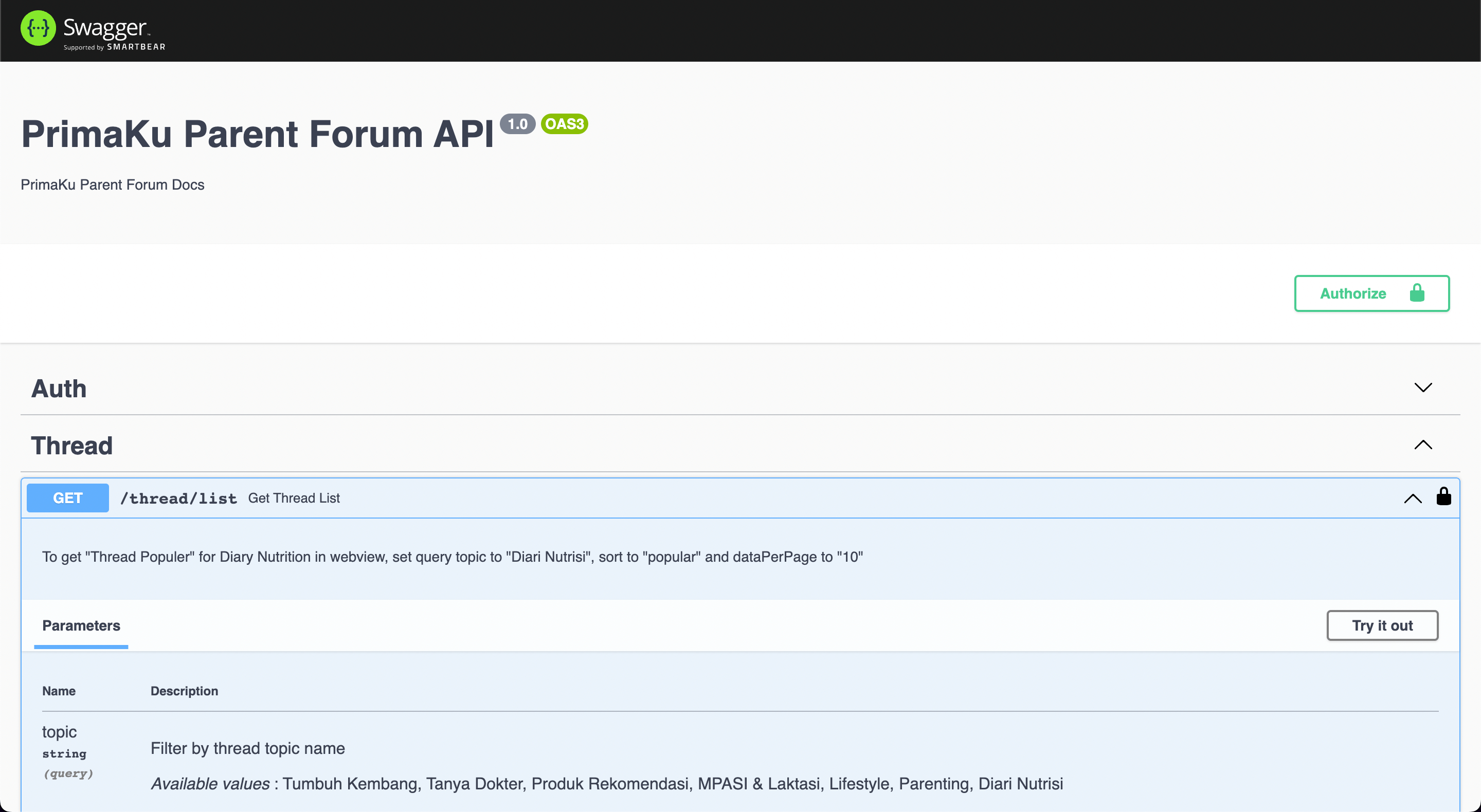Collapse the Thread section chevron
Screen dimensions: 1481x812
[1422, 445]
